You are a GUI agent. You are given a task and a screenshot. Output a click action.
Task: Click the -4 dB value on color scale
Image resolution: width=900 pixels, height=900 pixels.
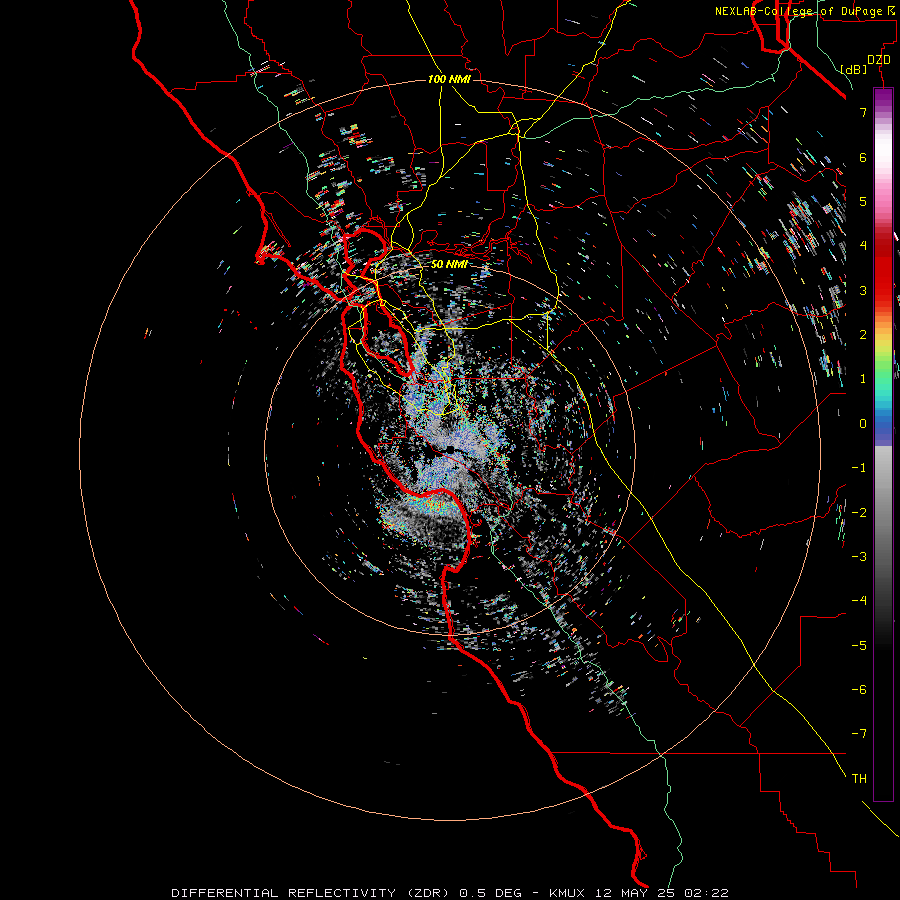[859, 601]
